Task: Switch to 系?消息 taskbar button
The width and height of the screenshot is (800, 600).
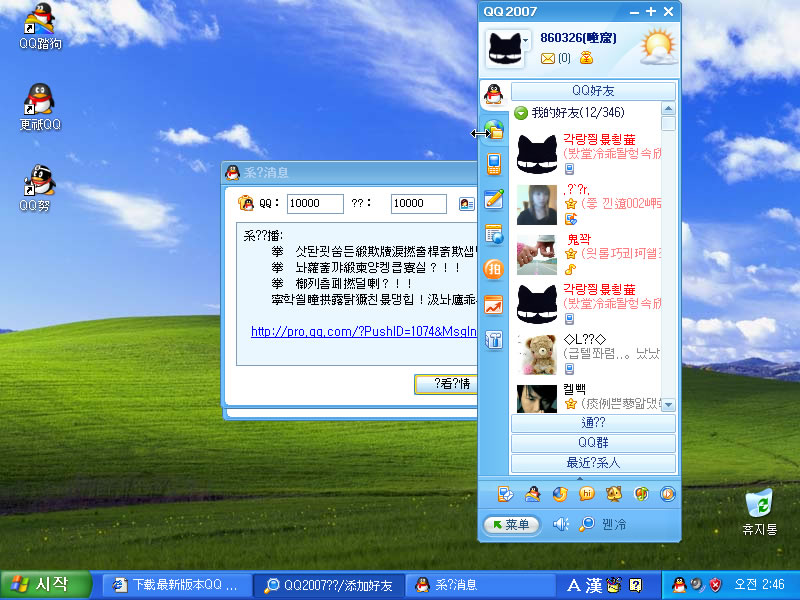Action: [481, 585]
